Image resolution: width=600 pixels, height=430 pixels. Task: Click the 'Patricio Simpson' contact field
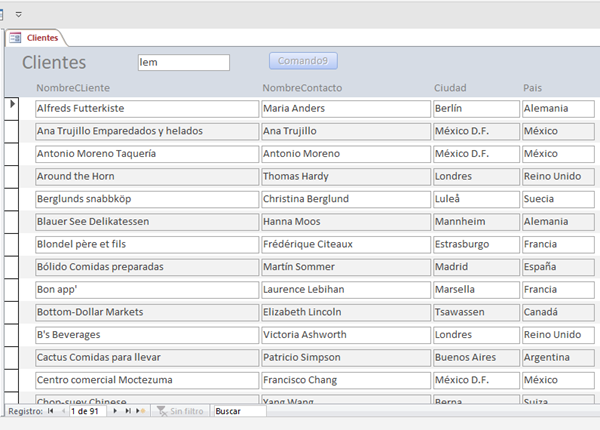tap(346, 357)
